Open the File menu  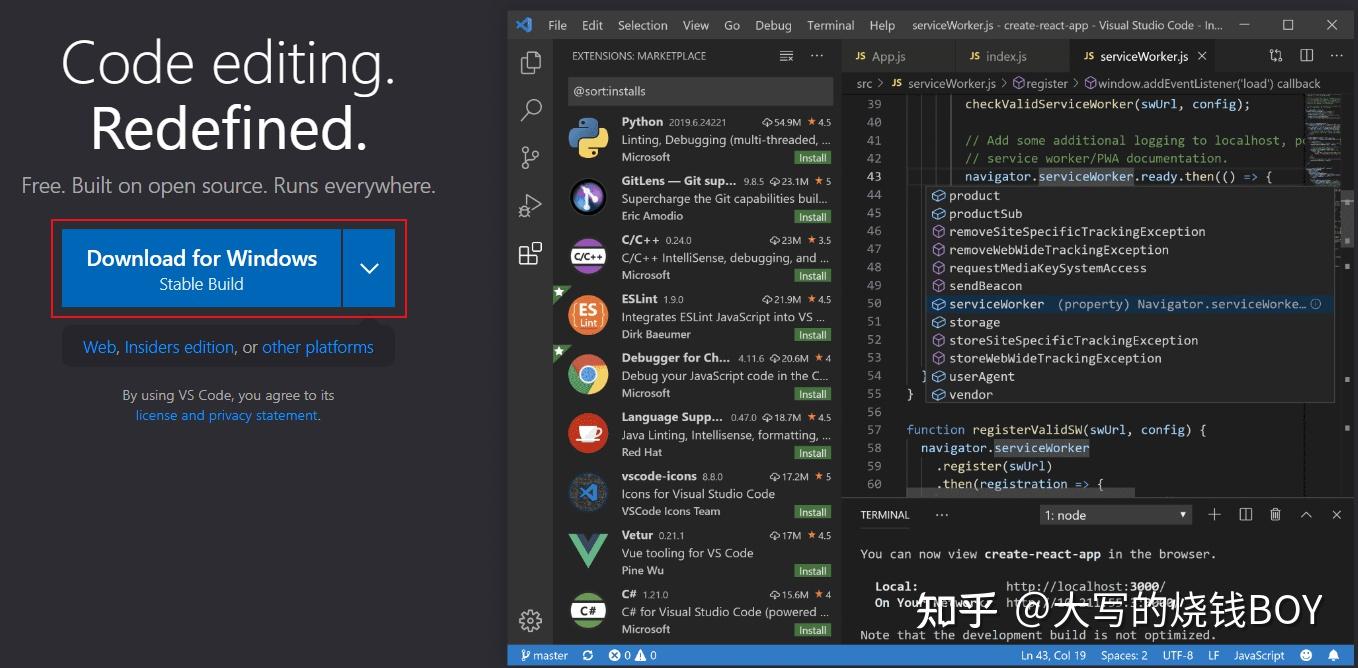[557, 25]
